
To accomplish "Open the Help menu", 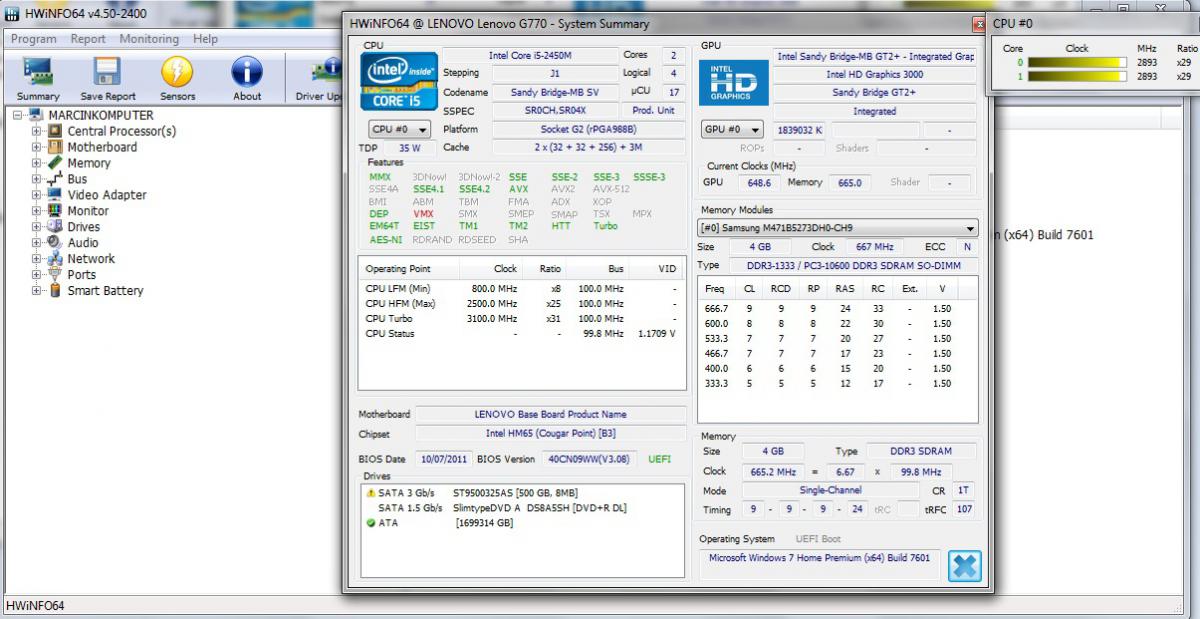I will (206, 39).
